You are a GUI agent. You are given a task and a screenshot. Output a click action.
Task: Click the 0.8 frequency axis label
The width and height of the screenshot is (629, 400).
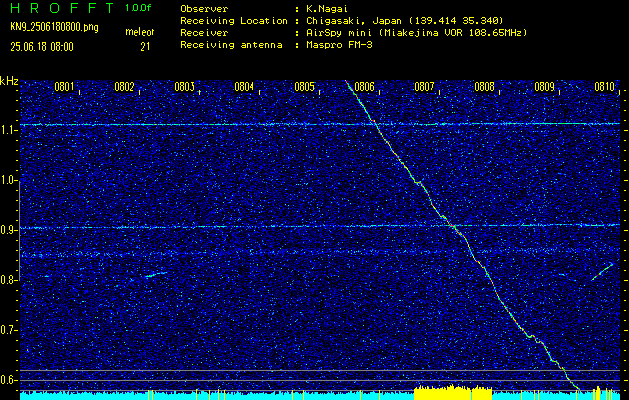point(9,280)
